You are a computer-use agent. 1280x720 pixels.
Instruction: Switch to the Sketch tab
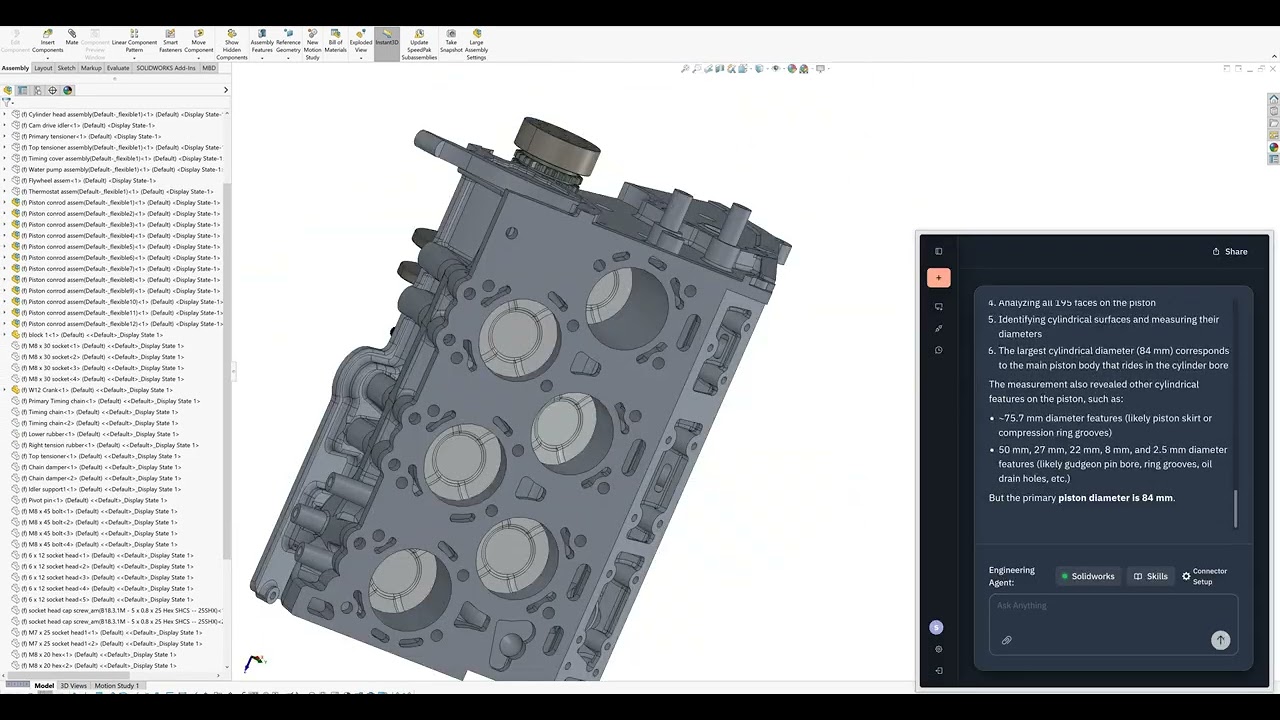66,68
